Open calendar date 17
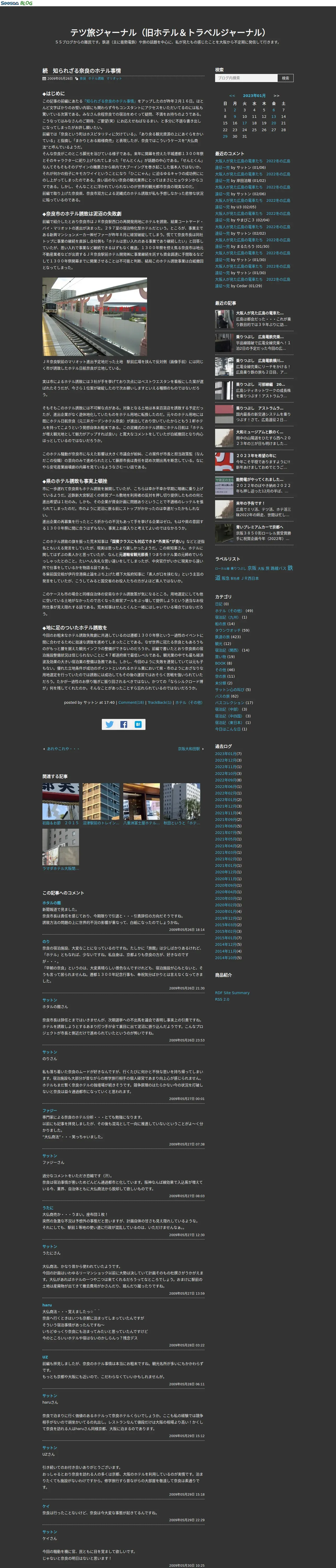This screenshot has height=1568, width=336. [x=244, y=123]
